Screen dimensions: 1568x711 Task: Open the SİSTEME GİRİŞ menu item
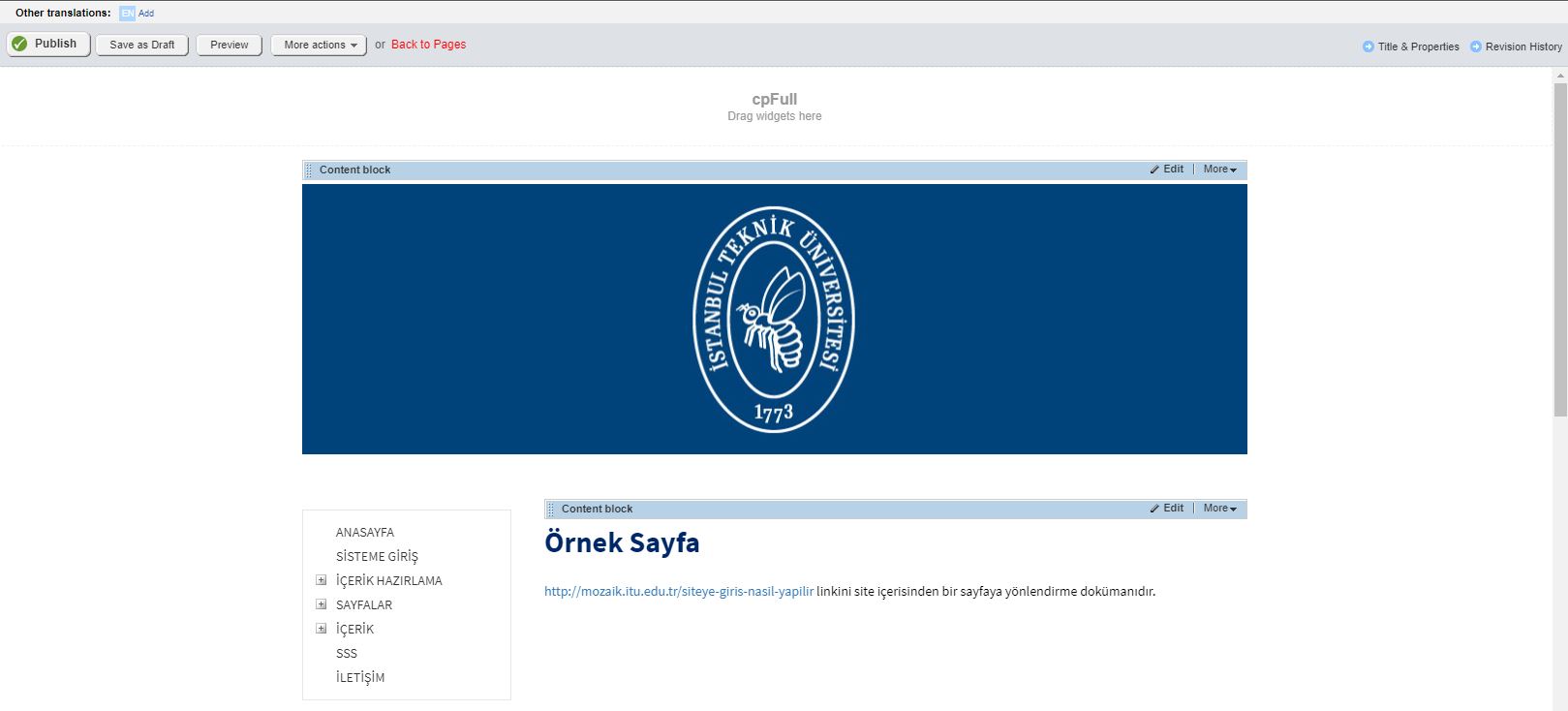pos(377,557)
